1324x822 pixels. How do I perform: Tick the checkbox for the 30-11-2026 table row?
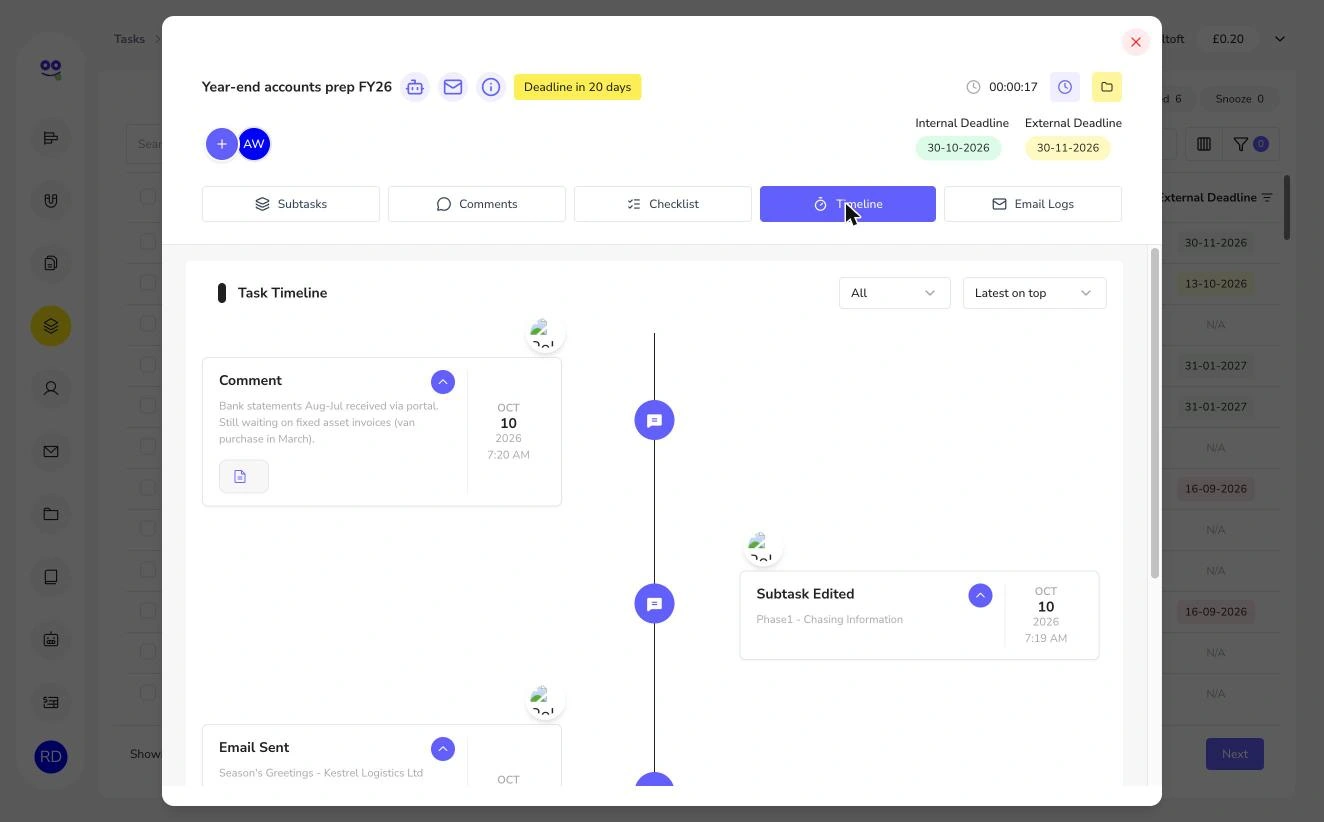148,242
